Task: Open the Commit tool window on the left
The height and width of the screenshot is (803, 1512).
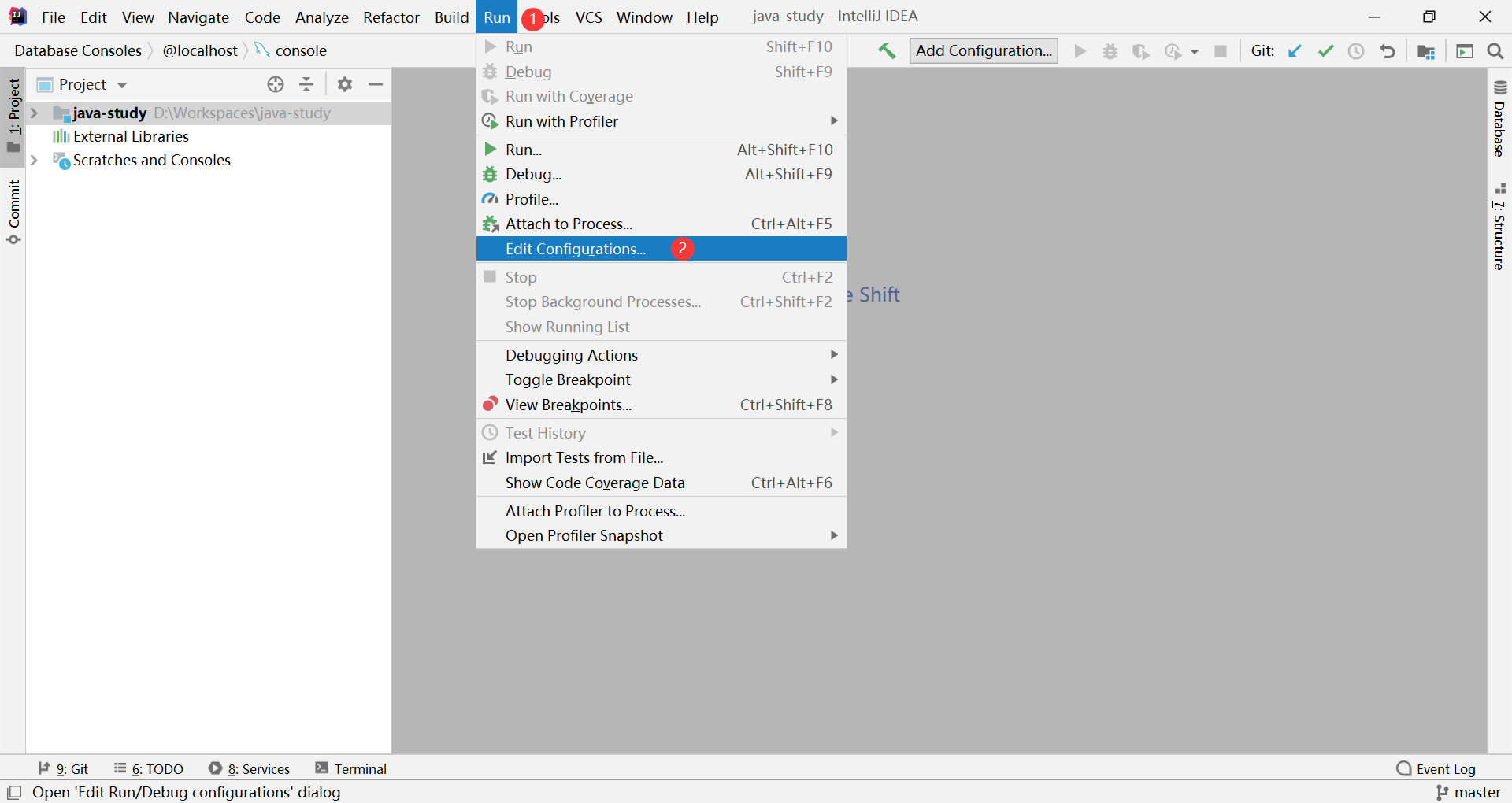Action: pyautogui.click(x=13, y=213)
